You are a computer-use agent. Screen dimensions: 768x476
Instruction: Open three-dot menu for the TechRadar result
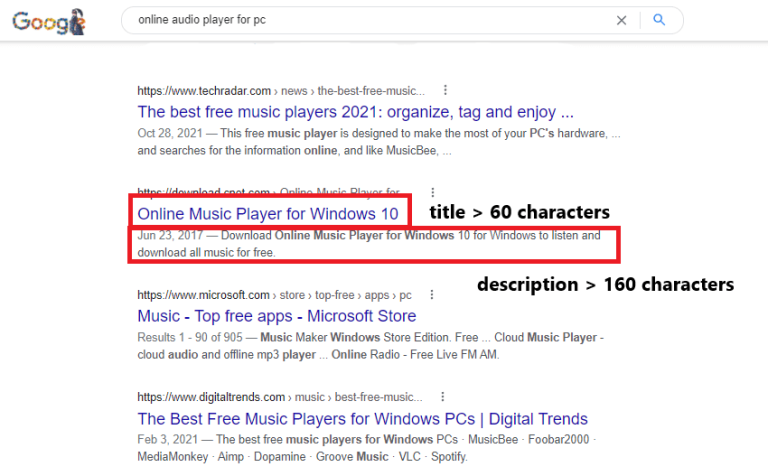point(445,90)
